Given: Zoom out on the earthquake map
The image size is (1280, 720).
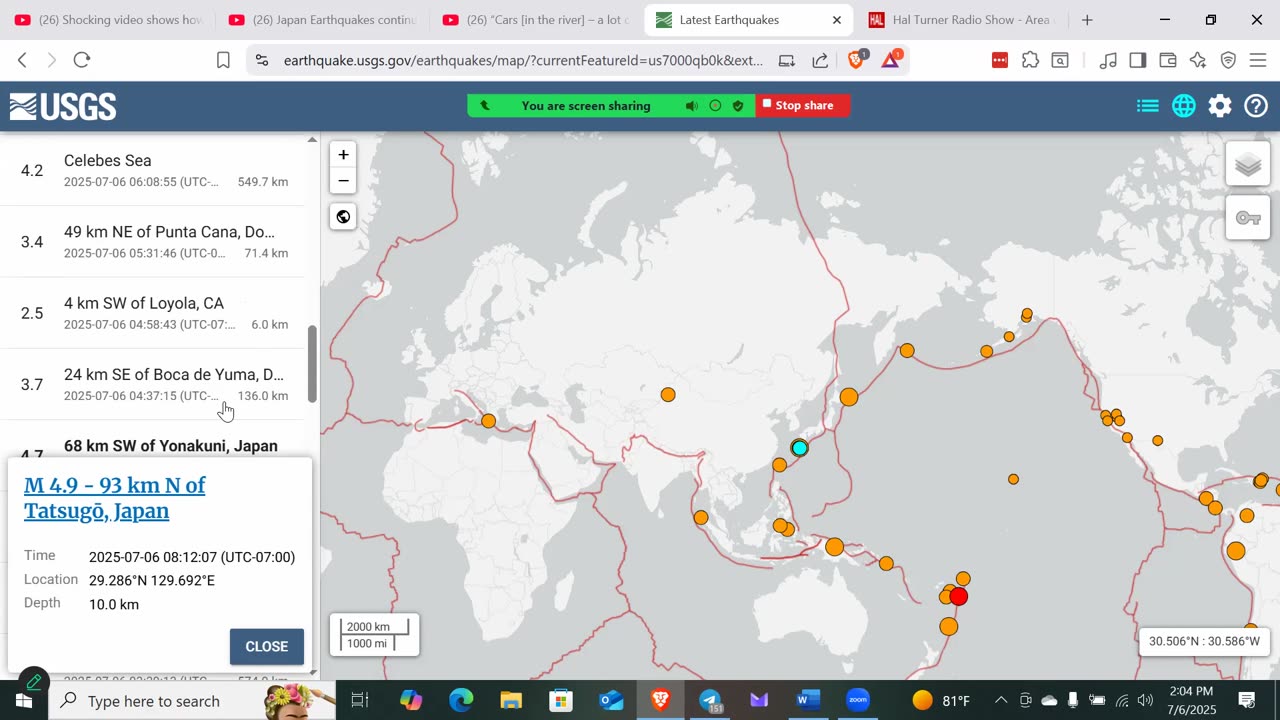Looking at the screenshot, I should [343, 181].
